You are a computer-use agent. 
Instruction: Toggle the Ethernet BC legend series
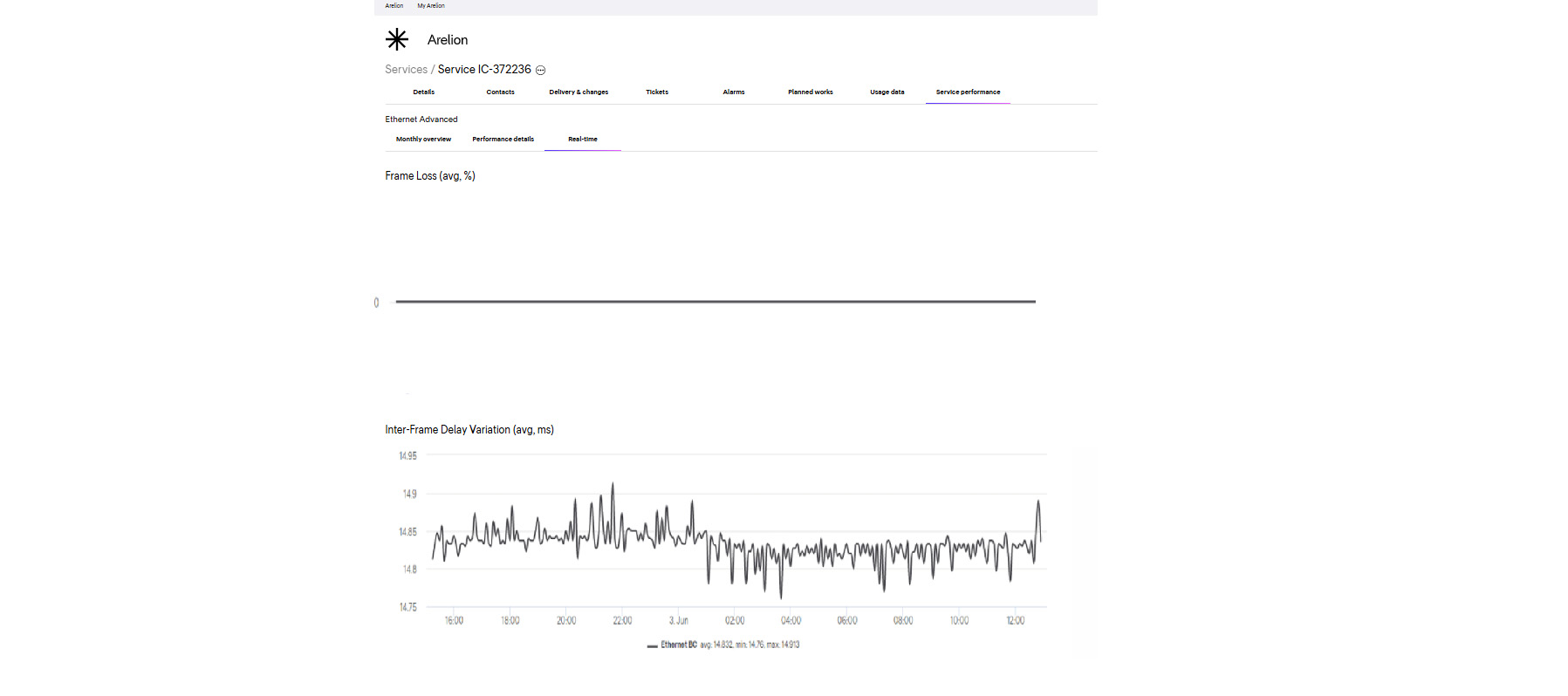(678, 645)
